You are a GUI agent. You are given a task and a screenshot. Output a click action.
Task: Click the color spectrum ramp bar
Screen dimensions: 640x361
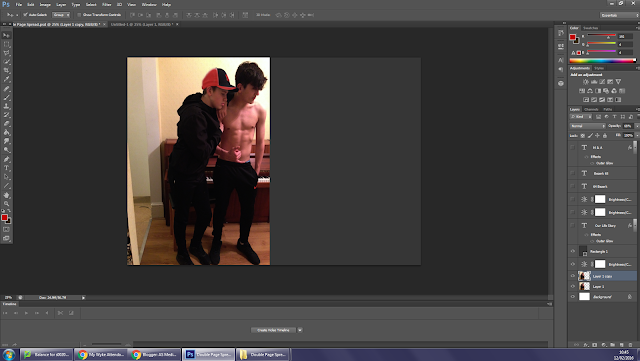(x=602, y=61)
